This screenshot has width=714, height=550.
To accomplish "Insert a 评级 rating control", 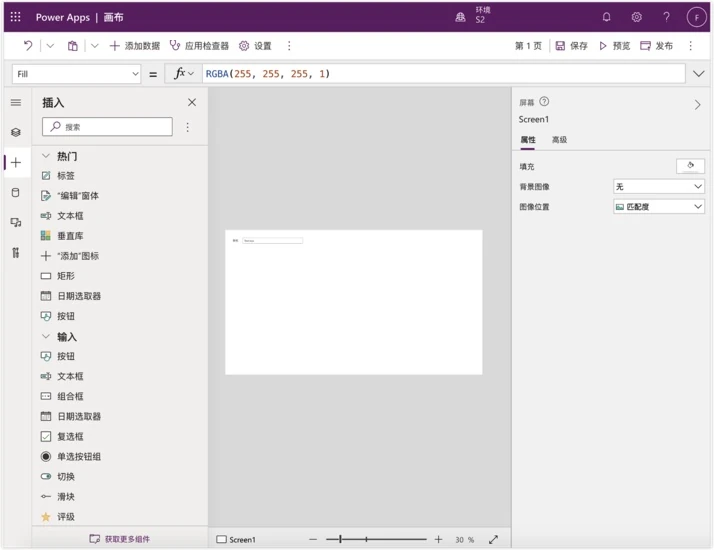I will (57, 517).
